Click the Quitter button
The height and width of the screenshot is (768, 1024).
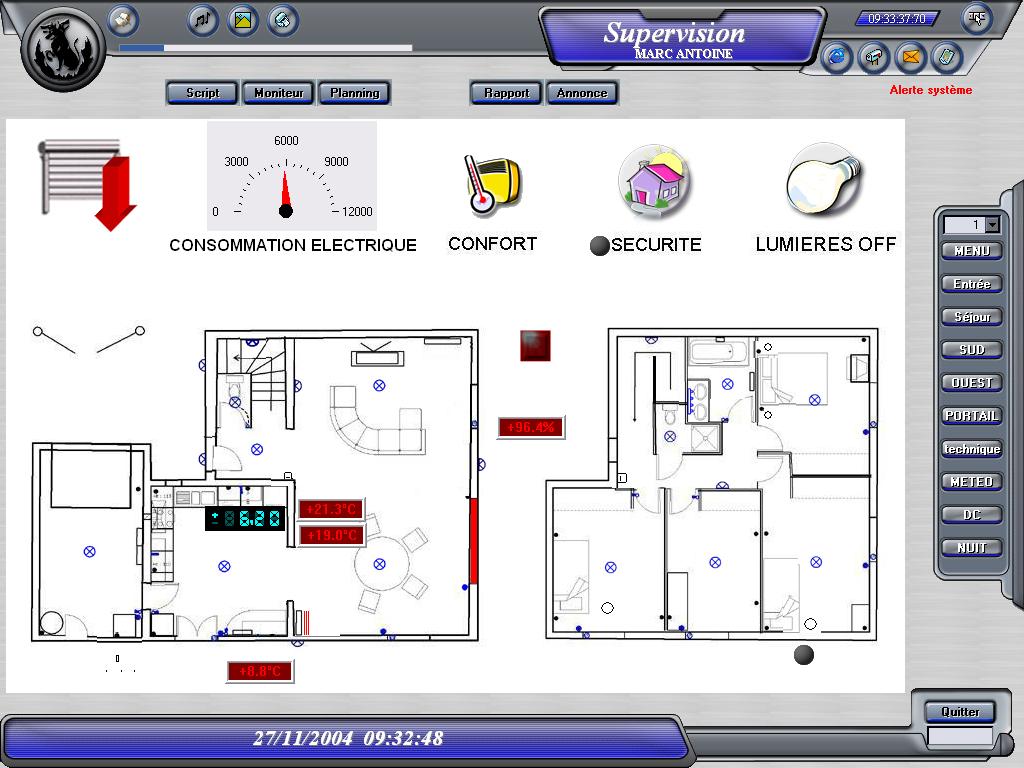960,712
